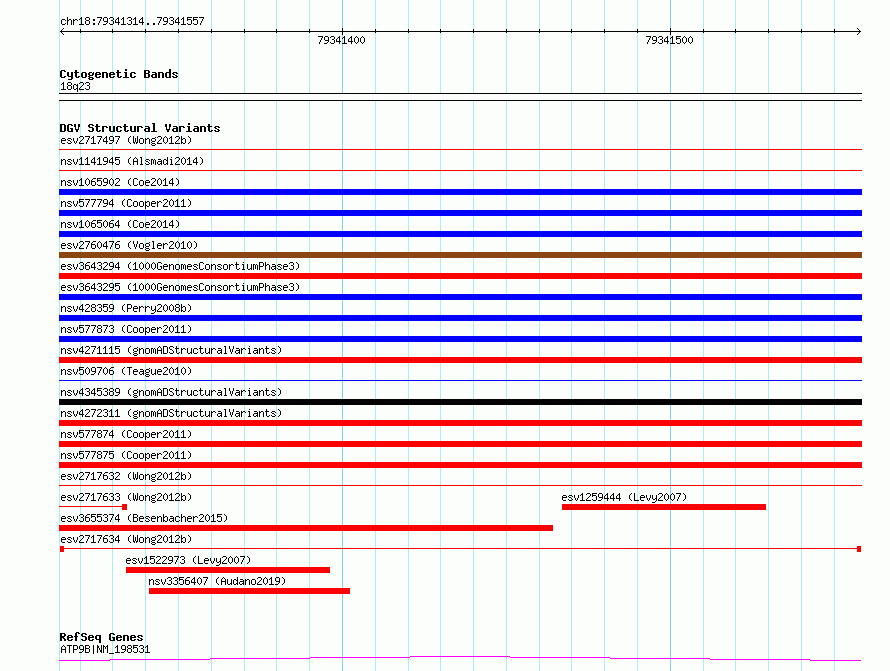Click the blue bar under esv3643295
The height and width of the screenshot is (671, 890).
[x=460, y=297]
